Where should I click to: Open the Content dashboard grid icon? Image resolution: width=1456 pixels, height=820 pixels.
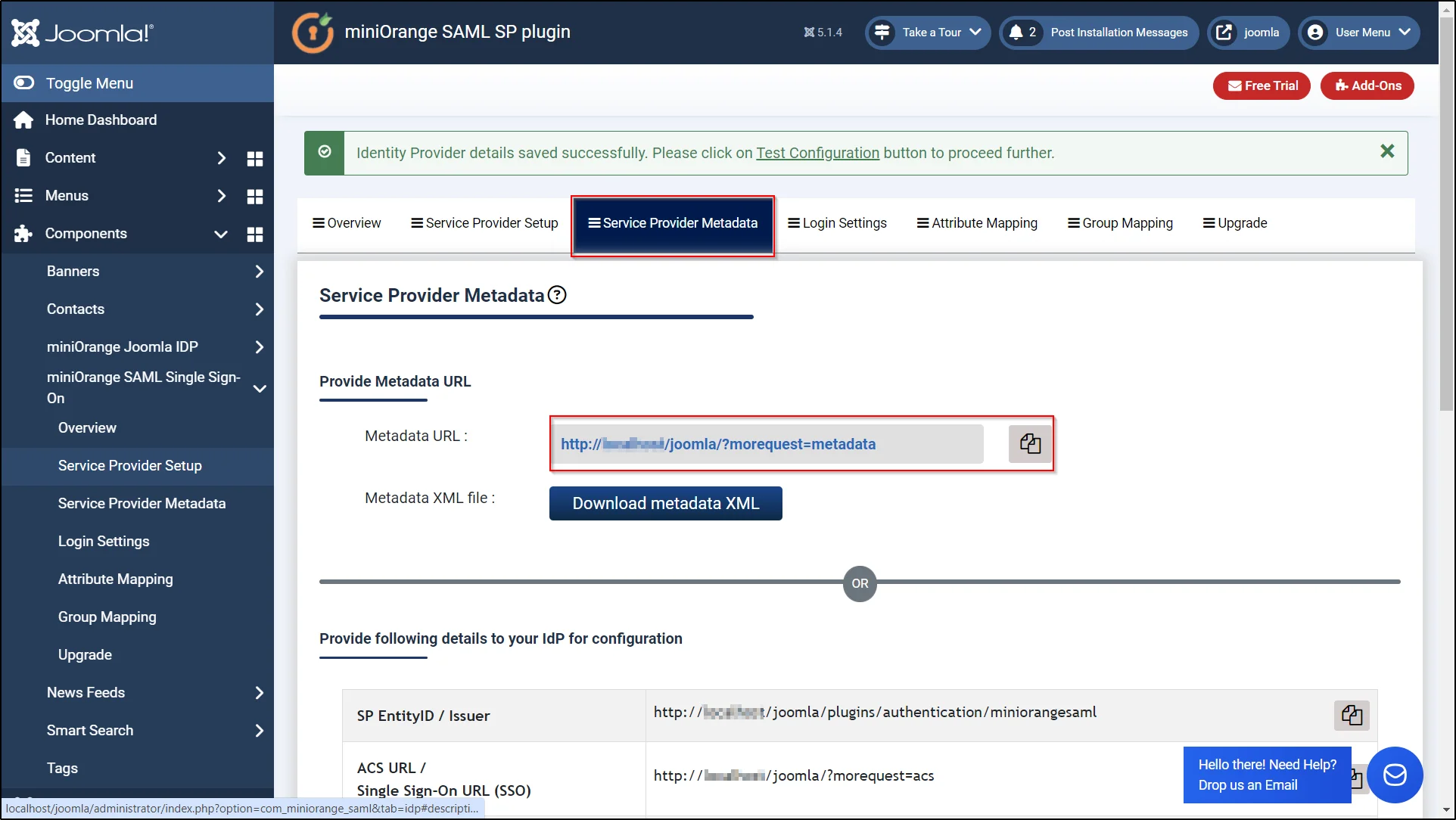tap(255, 158)
